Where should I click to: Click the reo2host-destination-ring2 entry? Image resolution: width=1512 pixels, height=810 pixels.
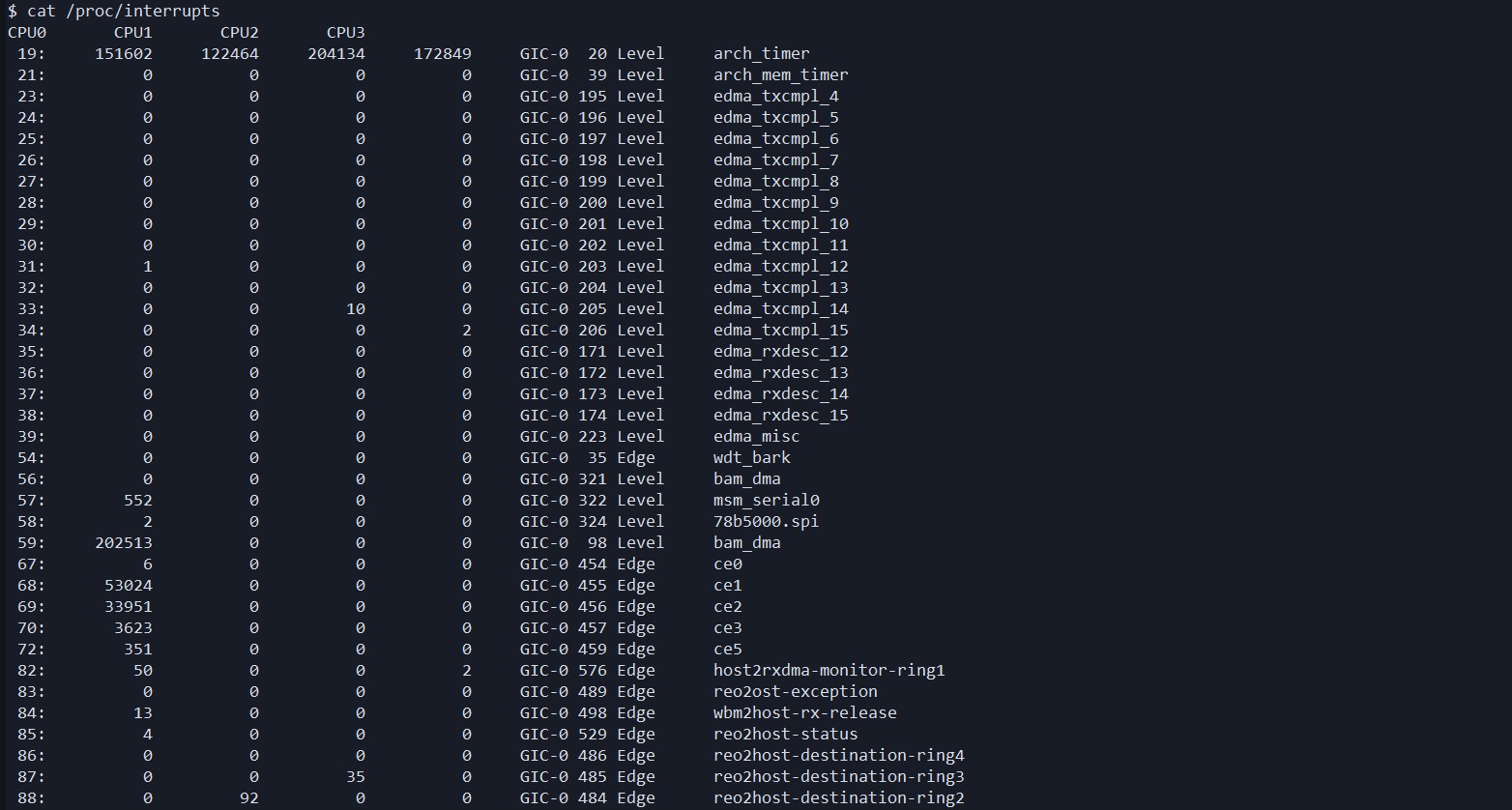(x=839, y=798)
